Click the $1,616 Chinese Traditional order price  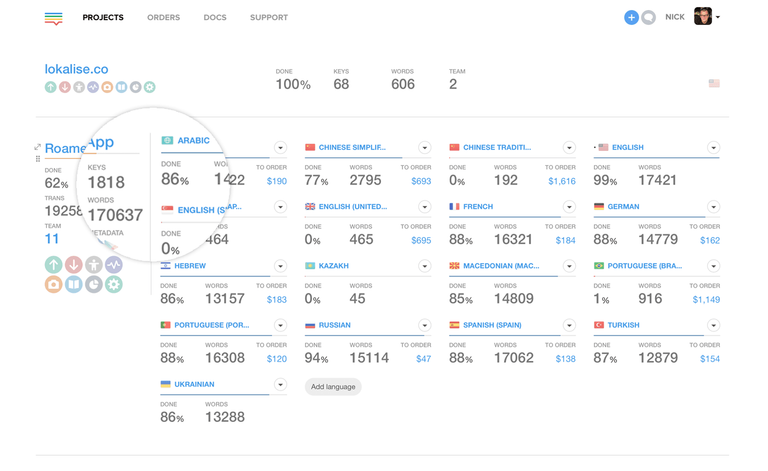pyautogui.click(x=562, y=181)
